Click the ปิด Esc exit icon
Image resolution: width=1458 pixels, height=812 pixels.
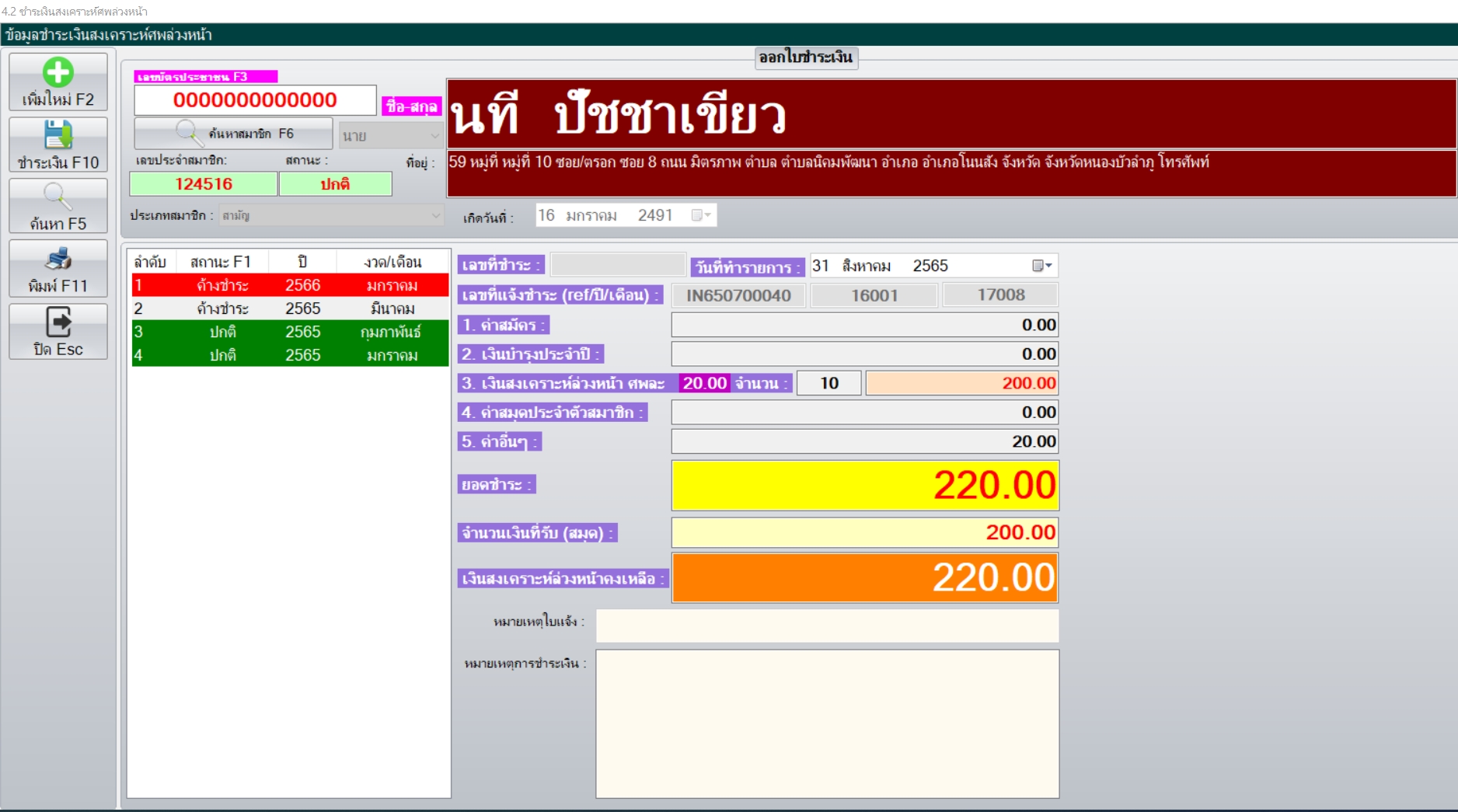point(58,322)
